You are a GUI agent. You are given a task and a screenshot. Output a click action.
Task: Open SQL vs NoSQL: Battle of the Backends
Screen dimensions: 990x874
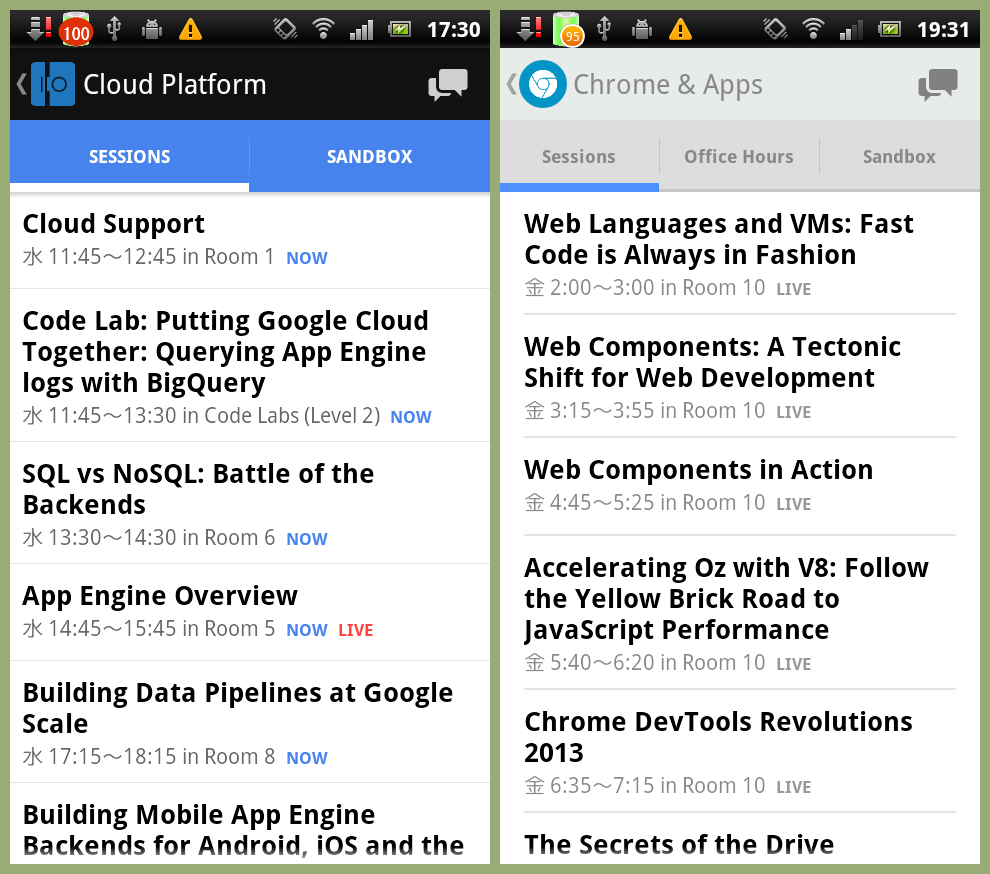click(x=250, y=503)
